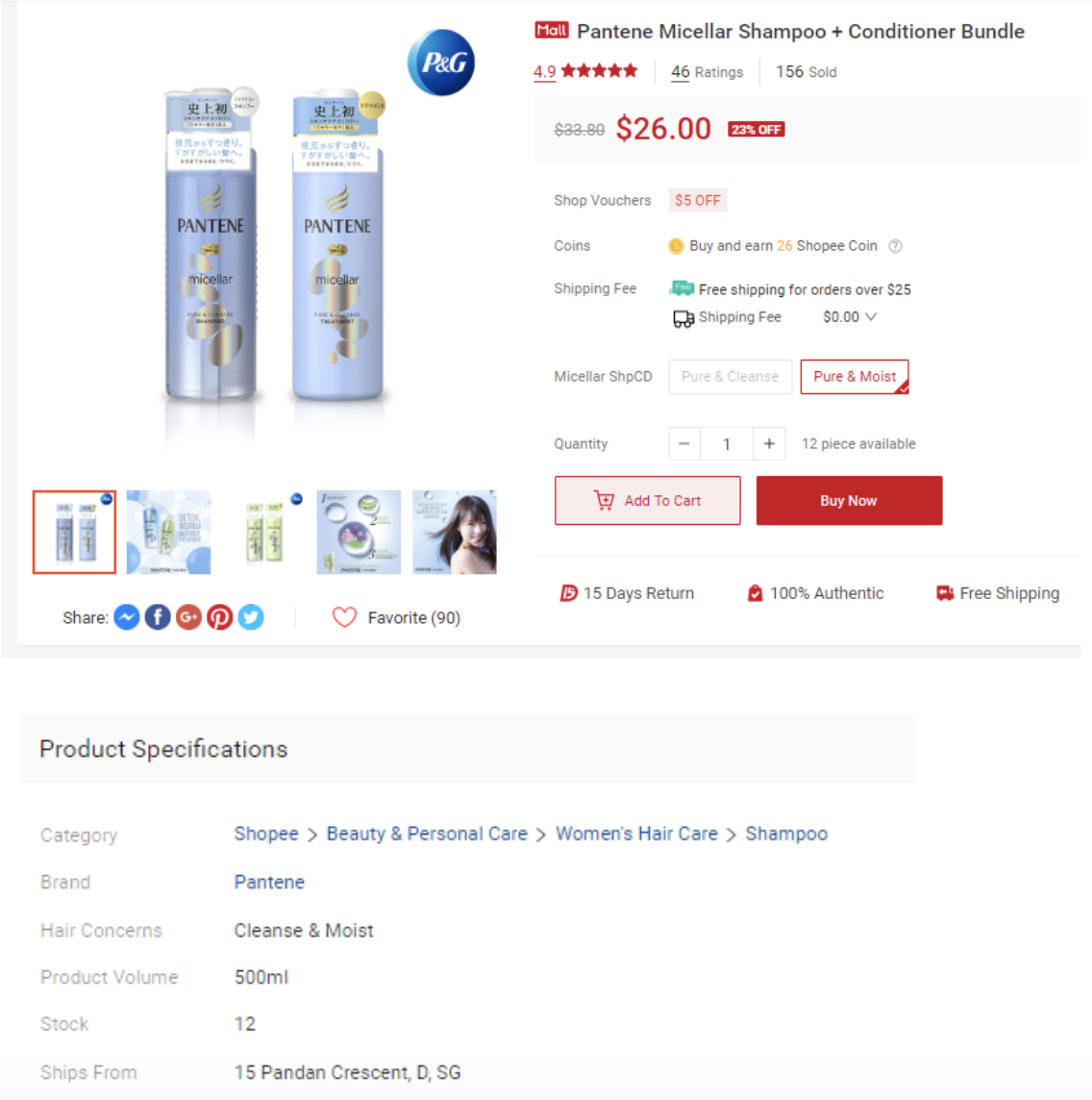Image resolution: width=1092 pixels, height=1100 pixels.
Task: Click the Add To Cart button
Action: 647,500
